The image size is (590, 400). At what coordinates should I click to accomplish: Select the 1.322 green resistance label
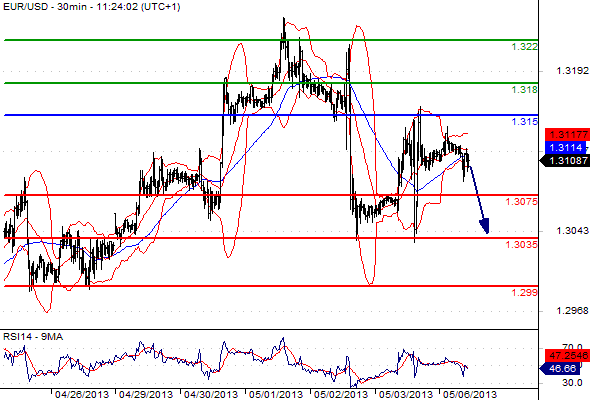click(x=525, y=47)
